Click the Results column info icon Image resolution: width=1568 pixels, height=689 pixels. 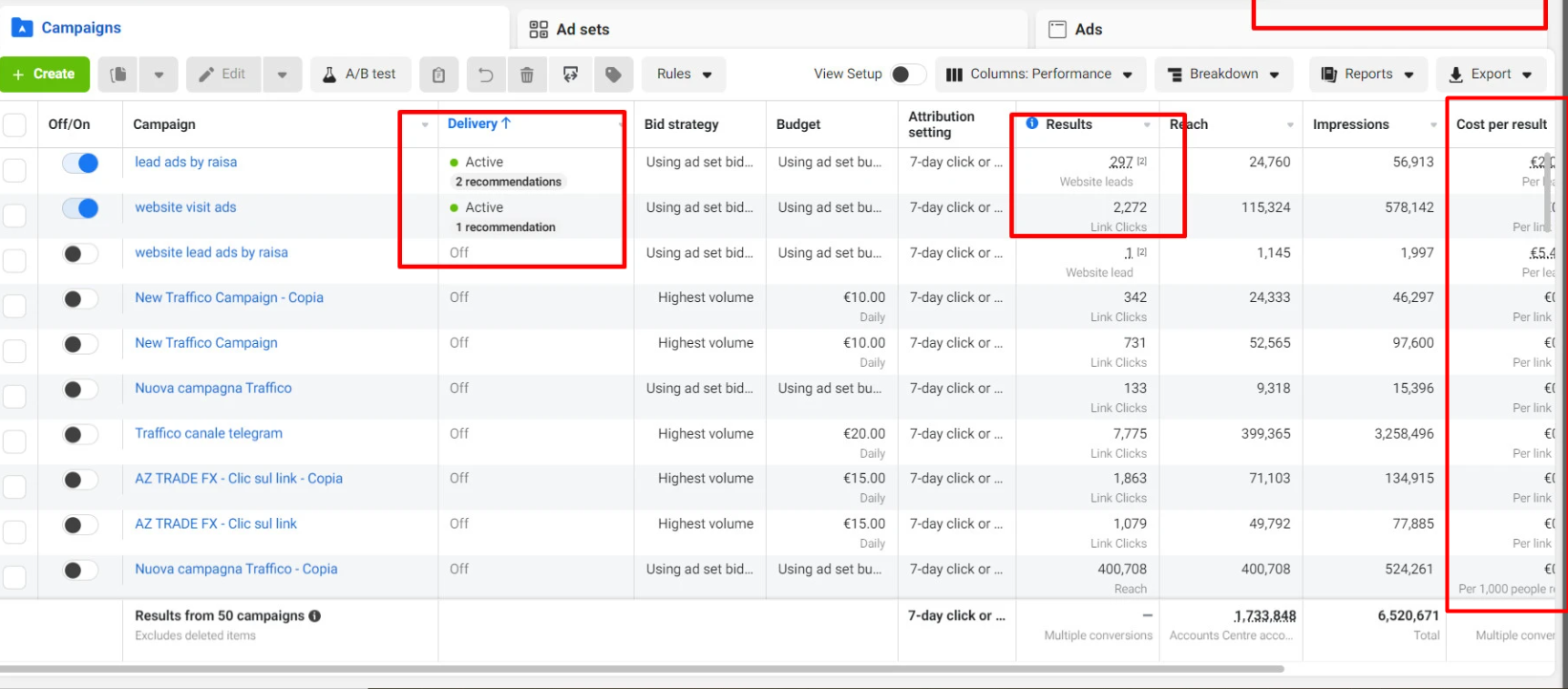tap(1031, 123)
